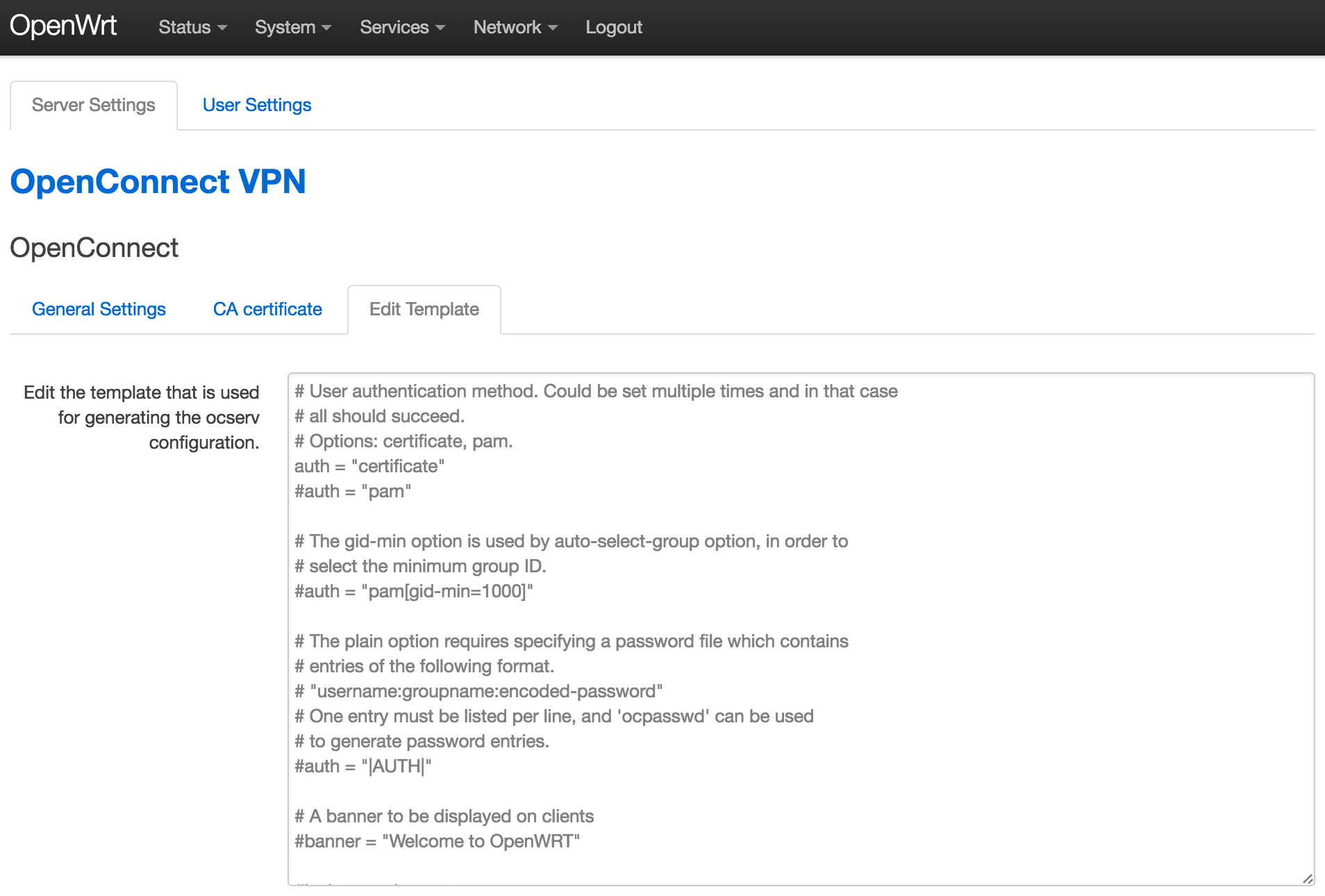This screenshot has width=1325, height=896.
Task: Click the "# select the minimum group ID." line
Action: pyautogui.click(x=421, y=566)
